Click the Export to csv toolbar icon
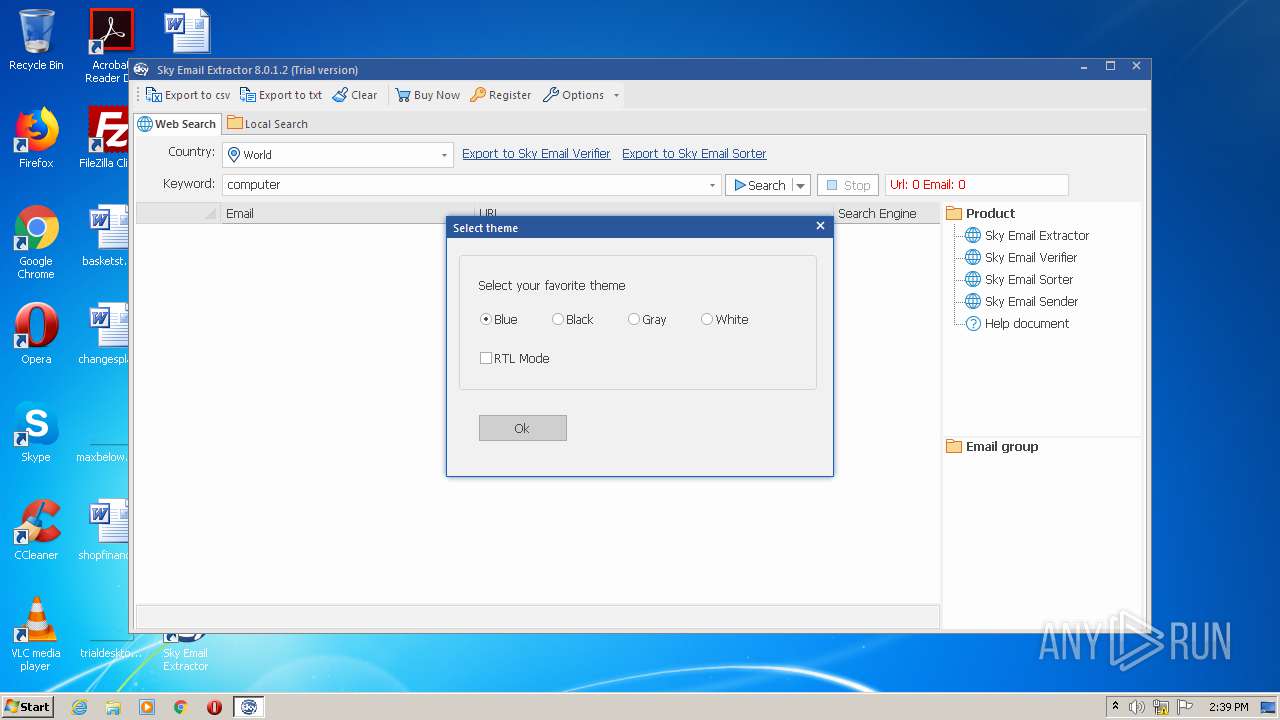Image resolution: width=1280 pixels, height=720 pixels. click(x=154, y=95)
